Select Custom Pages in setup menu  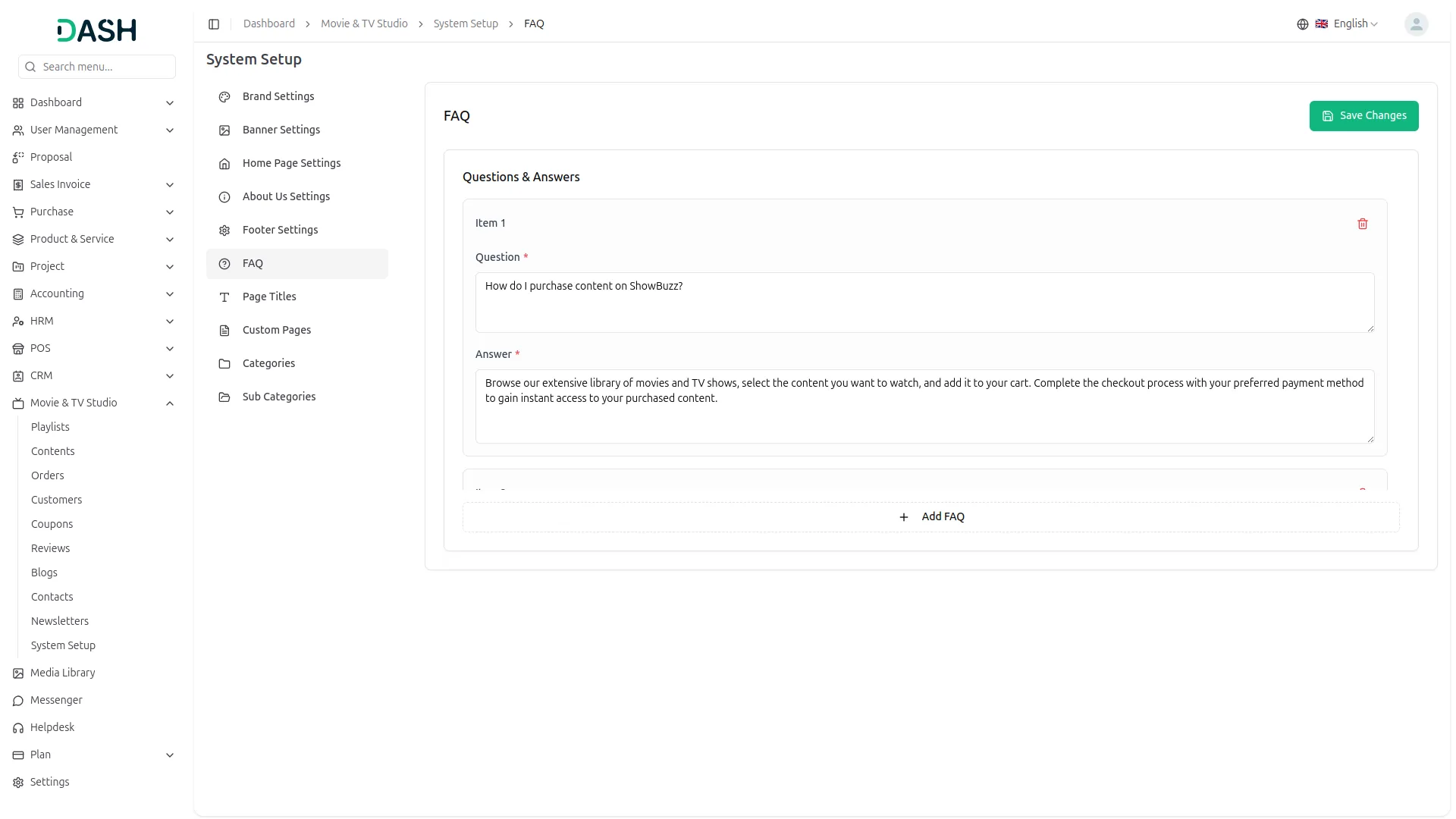click(x=277, y=331)
